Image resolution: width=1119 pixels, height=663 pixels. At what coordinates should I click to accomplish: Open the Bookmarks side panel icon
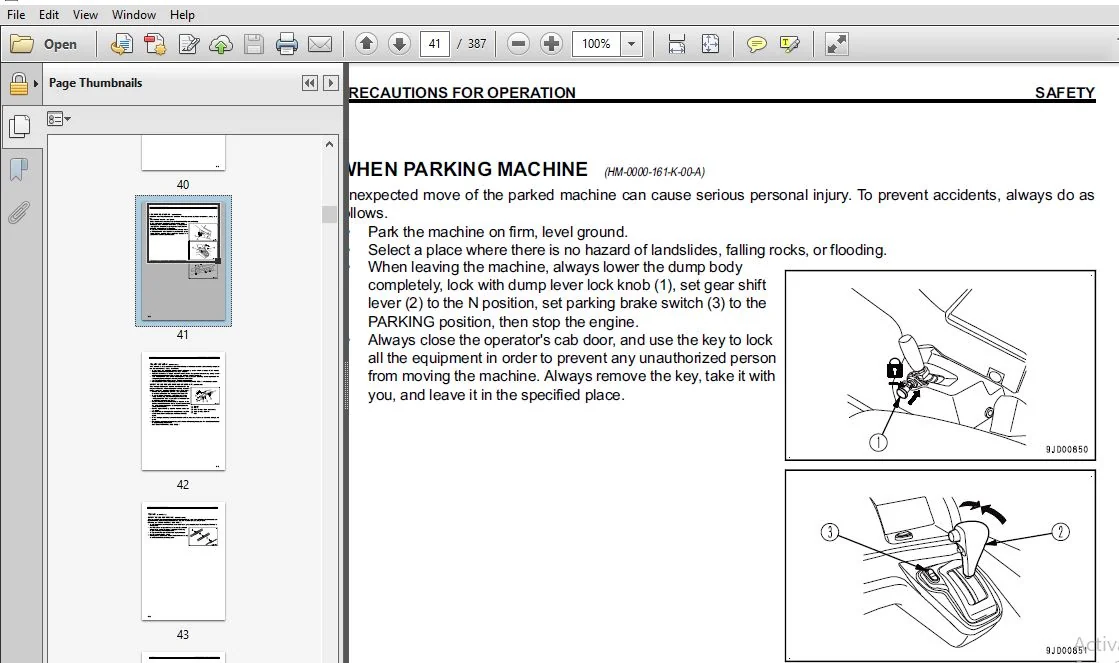tap(19, 170)
